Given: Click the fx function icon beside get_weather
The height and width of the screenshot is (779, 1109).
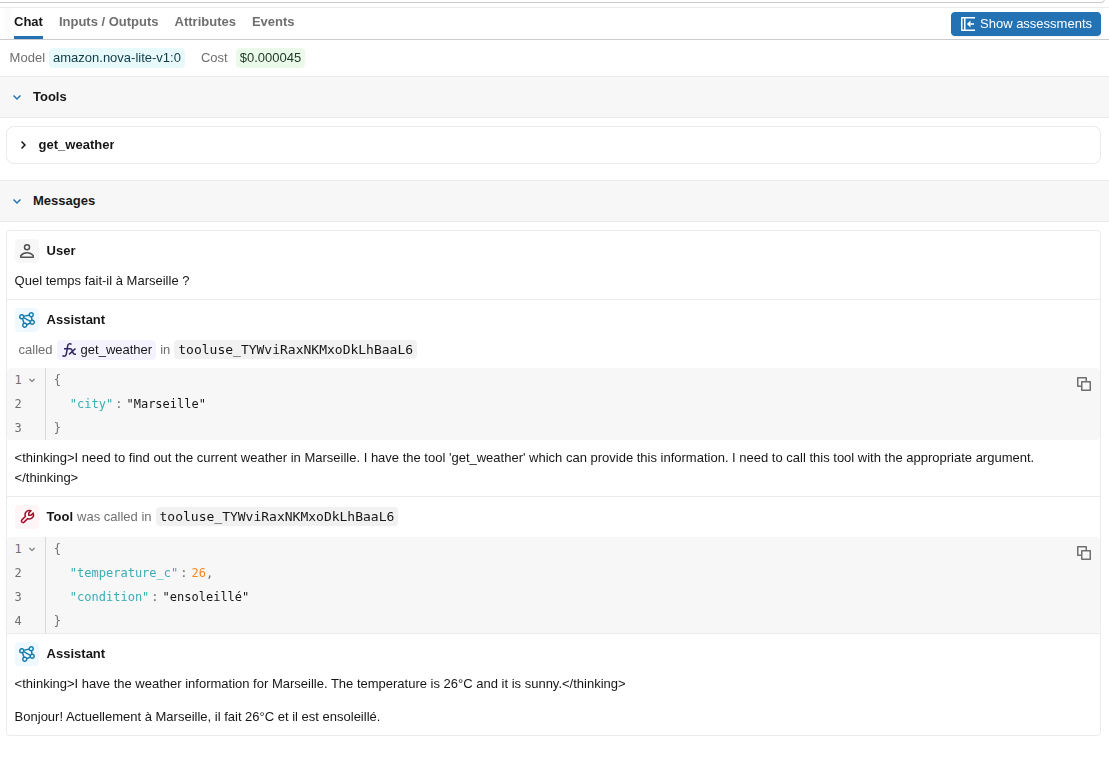Looking at the screenshot, I should point(69,350).
